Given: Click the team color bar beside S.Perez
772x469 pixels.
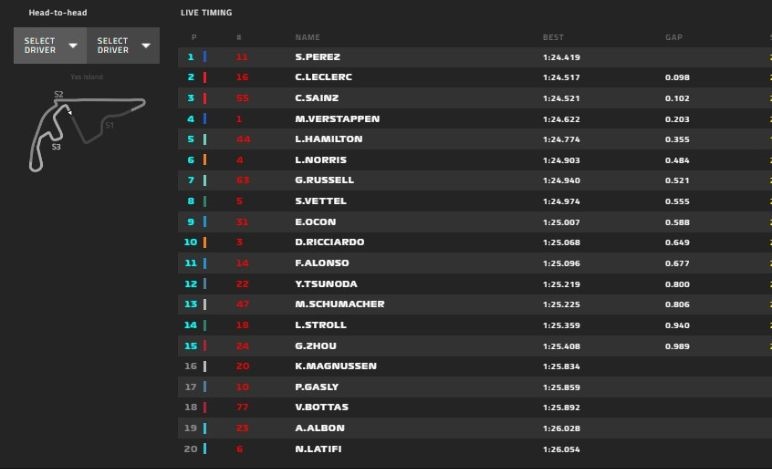Looking at the screenshot, I should [205, 57].
